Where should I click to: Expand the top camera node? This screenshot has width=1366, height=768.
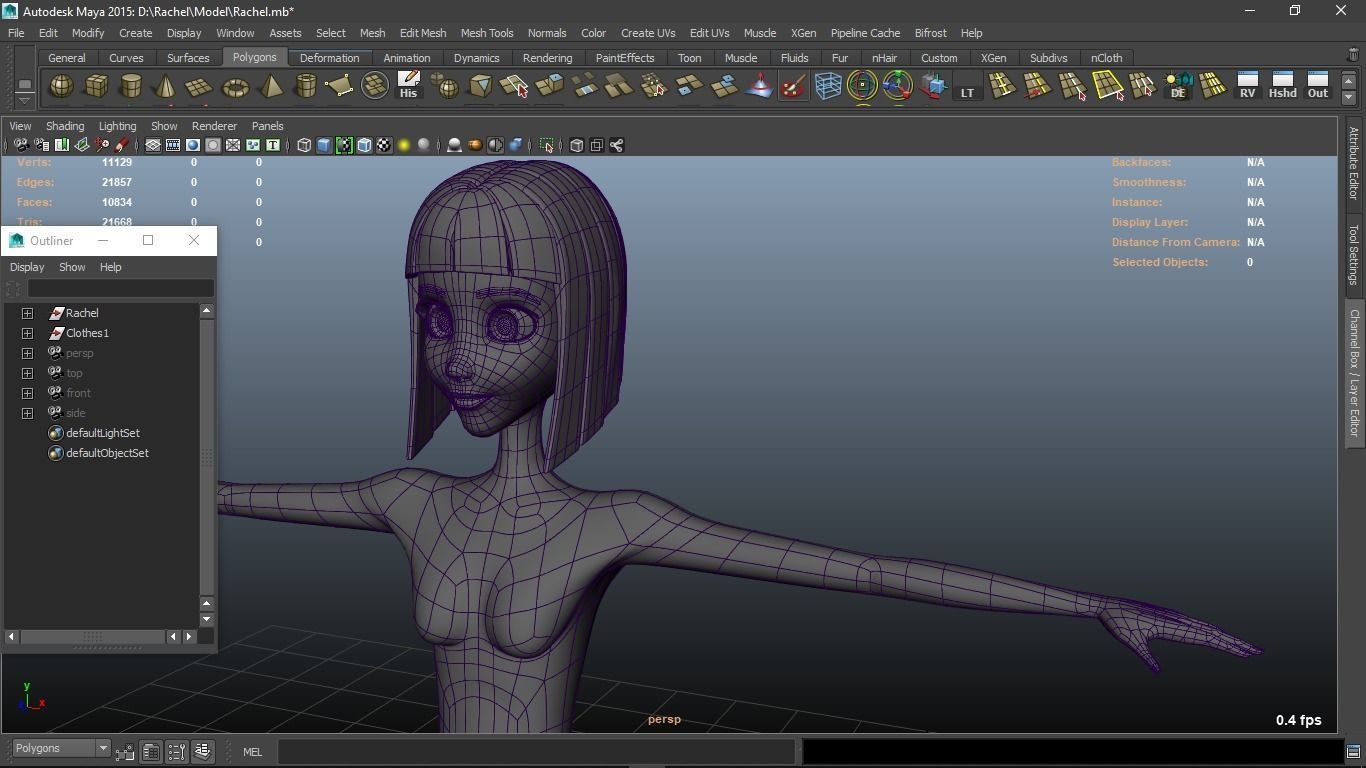click(x=28, y=373)
